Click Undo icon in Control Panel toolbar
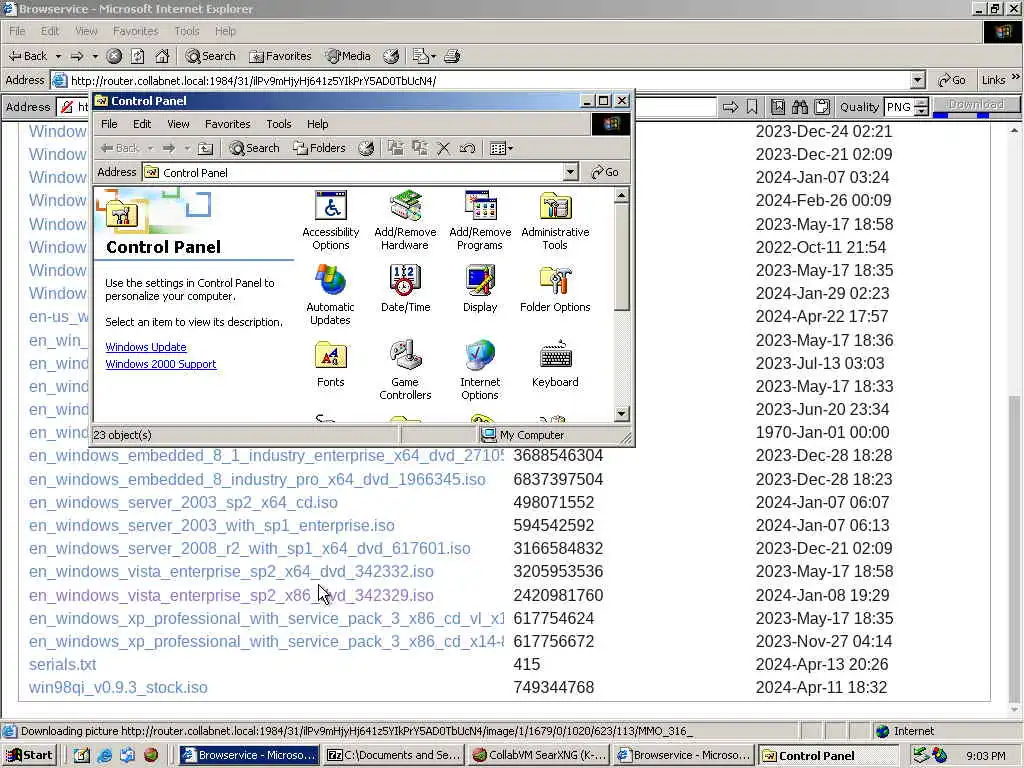Image resolution: width=1024 pixels, height=768 pixels. tap(467, 148)
